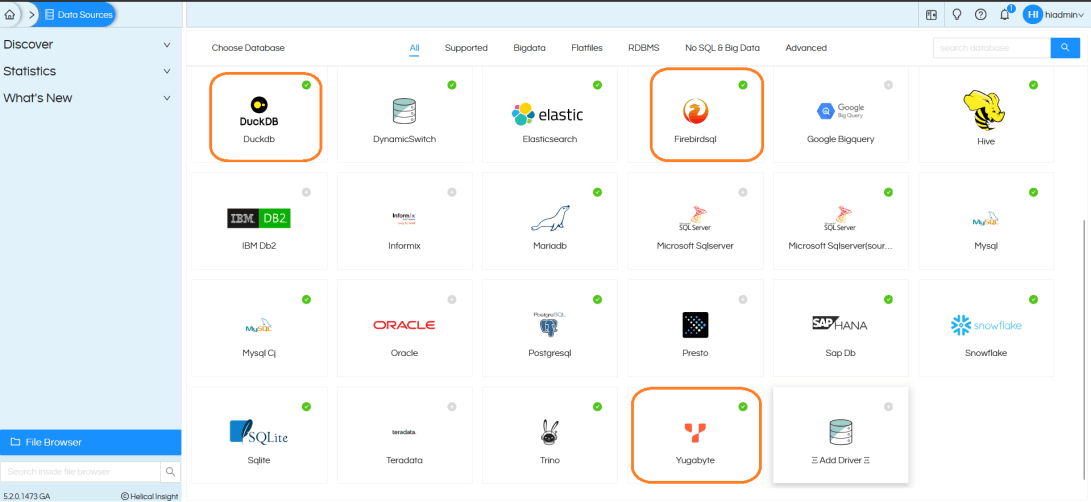Click the Microsoft Sqlserver(sour... card label

[x=840, y=246]
